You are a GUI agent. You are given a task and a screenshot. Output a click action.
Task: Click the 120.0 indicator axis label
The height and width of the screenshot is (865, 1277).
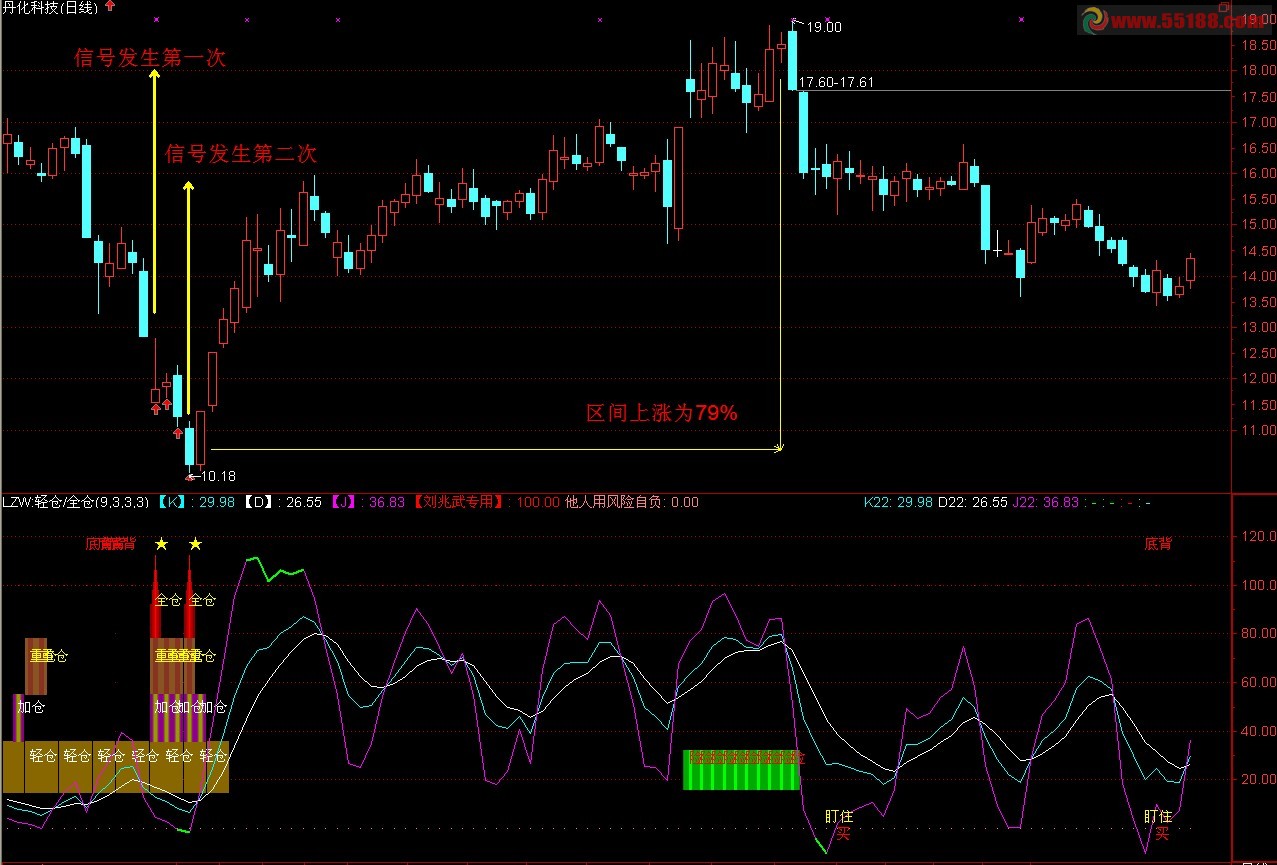point(1257,537)
